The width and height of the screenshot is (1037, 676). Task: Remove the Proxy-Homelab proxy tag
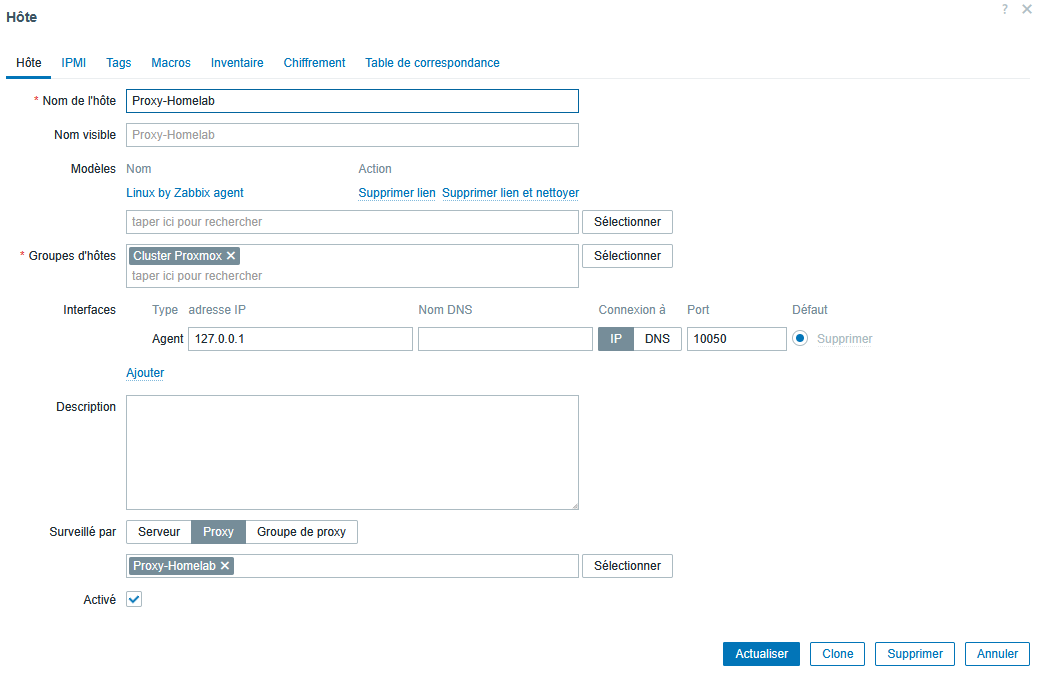click(225, 566)
